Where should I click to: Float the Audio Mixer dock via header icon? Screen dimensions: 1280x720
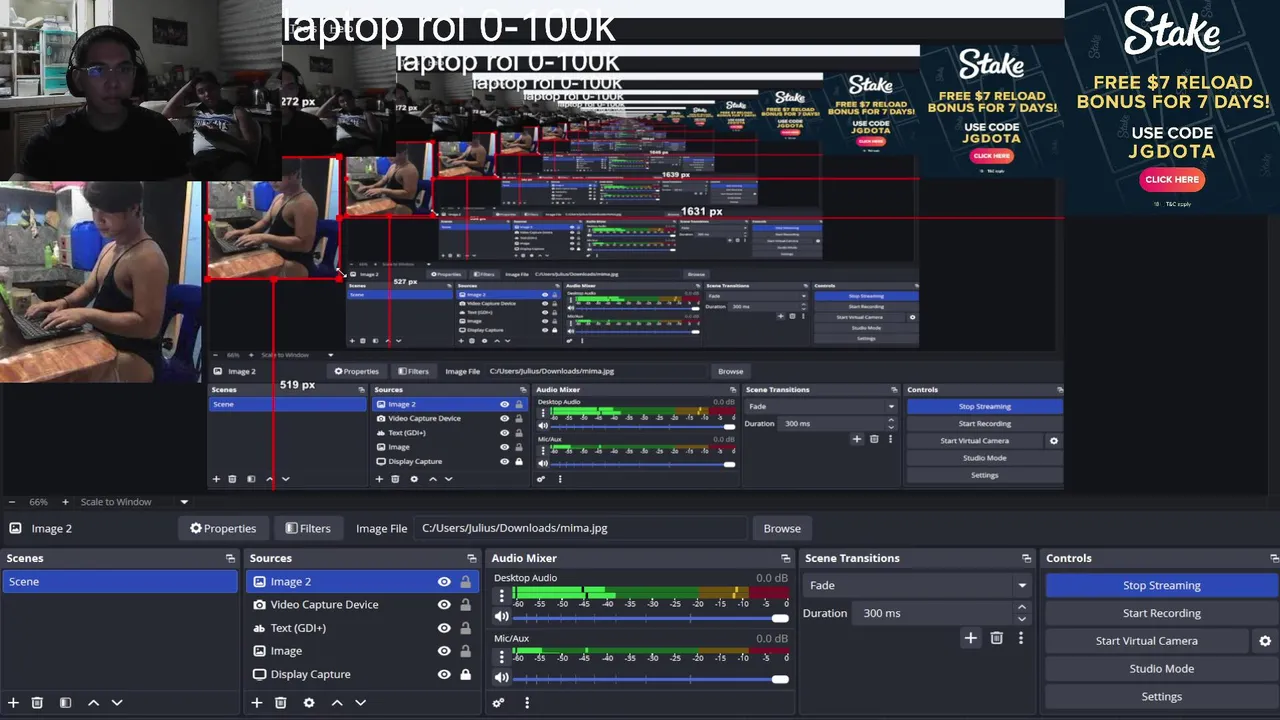click(785, 558)
